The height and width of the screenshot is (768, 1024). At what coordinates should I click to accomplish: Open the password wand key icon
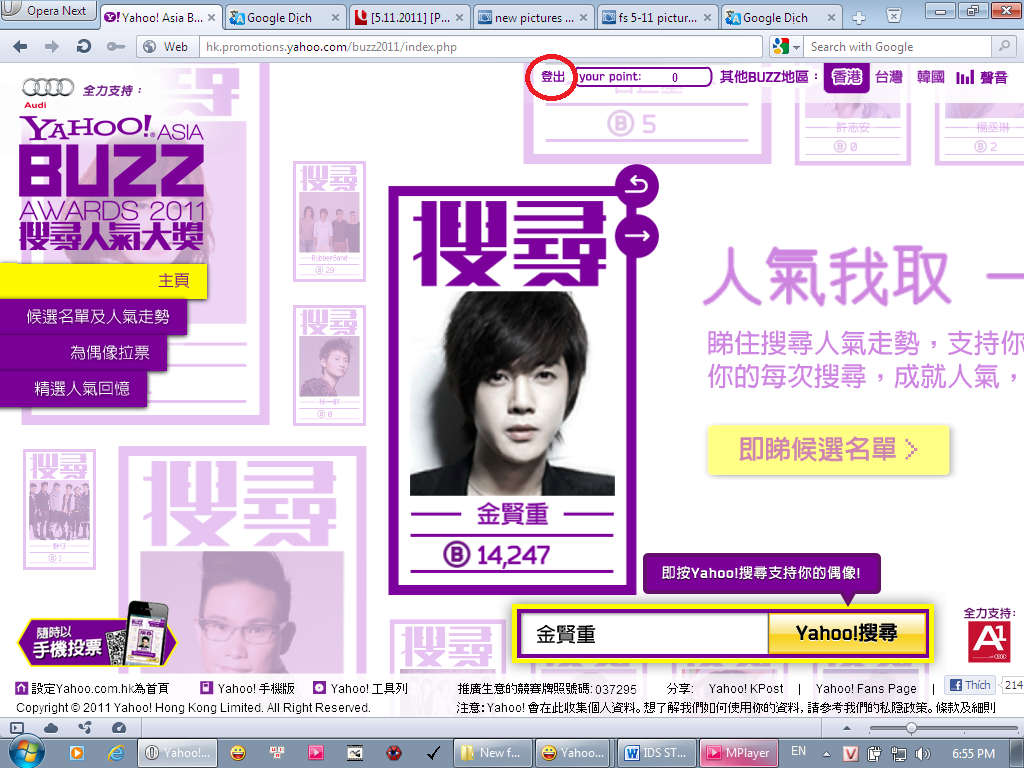click(x=116, y=46)
